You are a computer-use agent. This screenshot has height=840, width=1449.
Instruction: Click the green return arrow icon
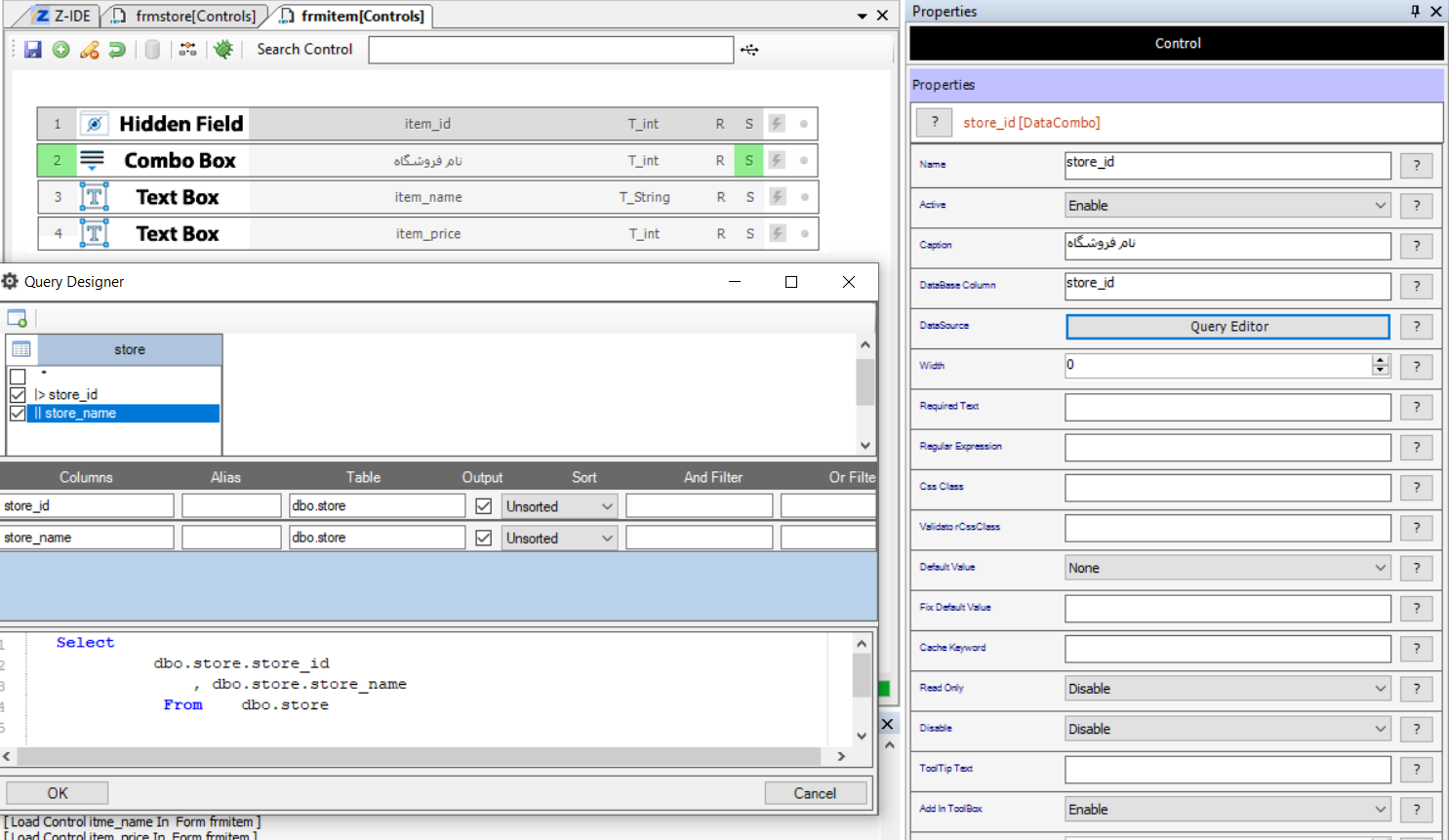pos(117,50)
